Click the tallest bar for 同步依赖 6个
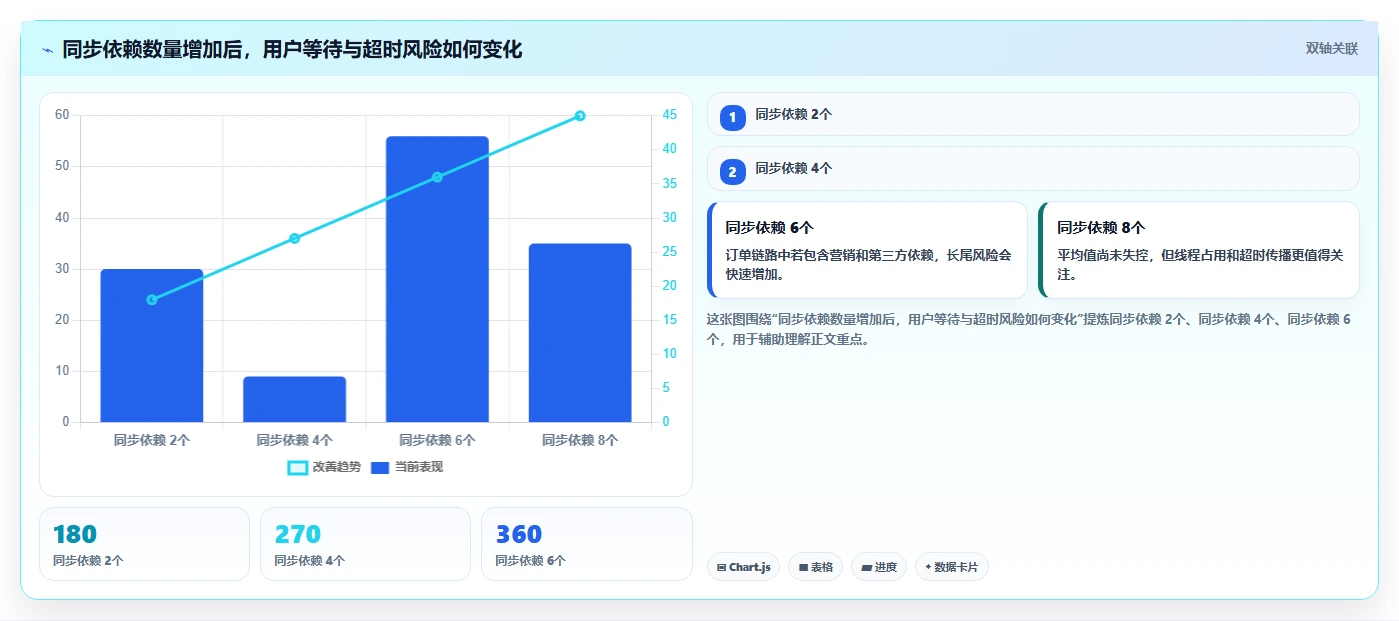The width and height of the screenshot is (1399, 621). click(437, 279)
